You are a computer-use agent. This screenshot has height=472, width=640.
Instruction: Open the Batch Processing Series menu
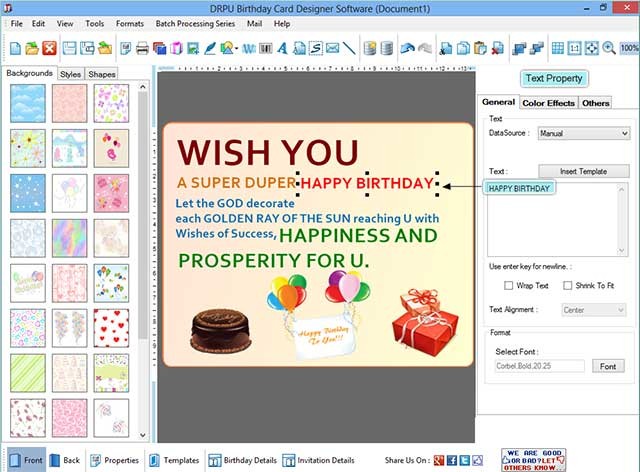coord(193,22)
